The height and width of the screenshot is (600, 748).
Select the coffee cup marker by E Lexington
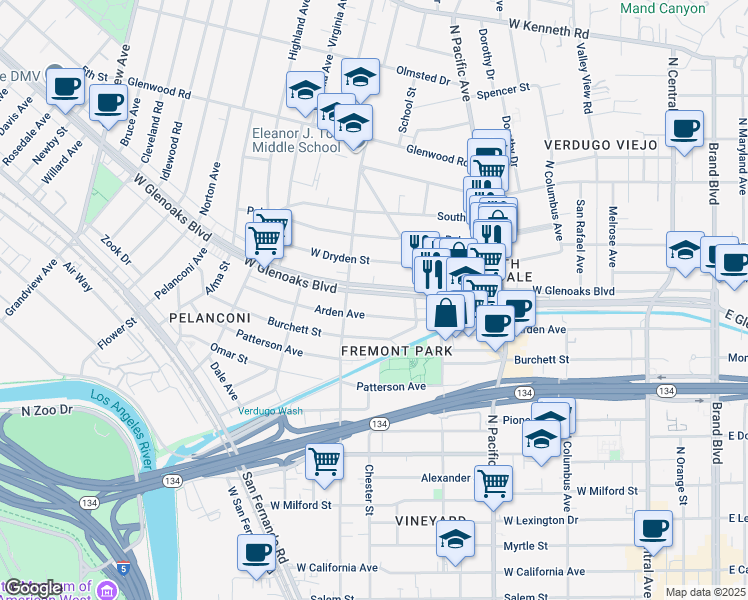tap(654, 529)
